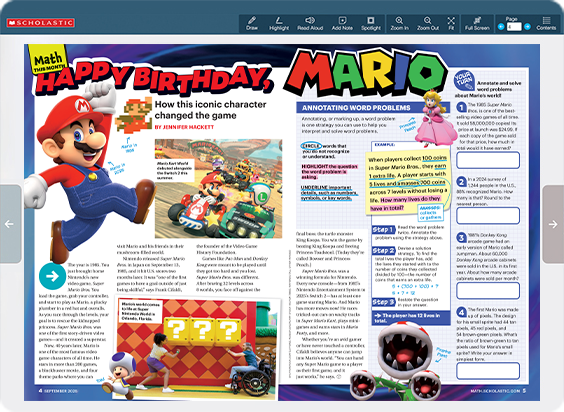
Task: Click answer box for question 2
Action: 488,216
